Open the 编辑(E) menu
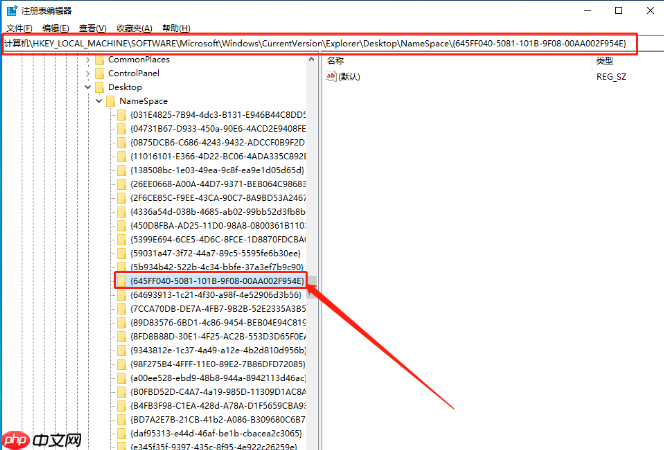664x450 pixels. click(56, 28)
